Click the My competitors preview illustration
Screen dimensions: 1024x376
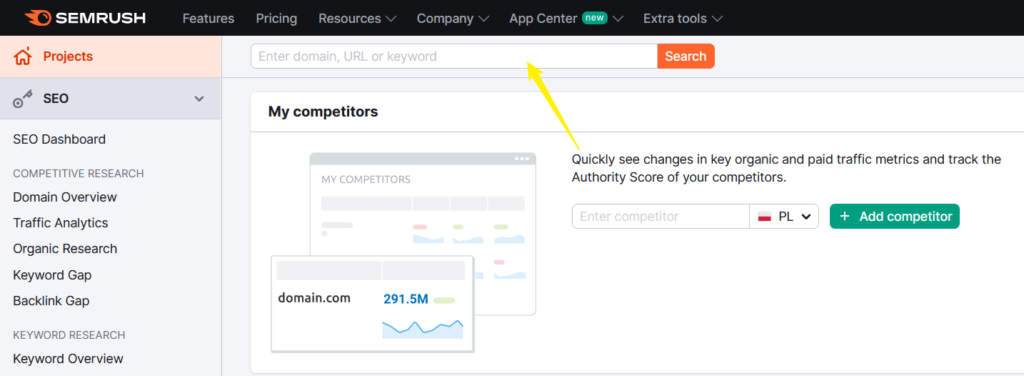tap(404, 252)
